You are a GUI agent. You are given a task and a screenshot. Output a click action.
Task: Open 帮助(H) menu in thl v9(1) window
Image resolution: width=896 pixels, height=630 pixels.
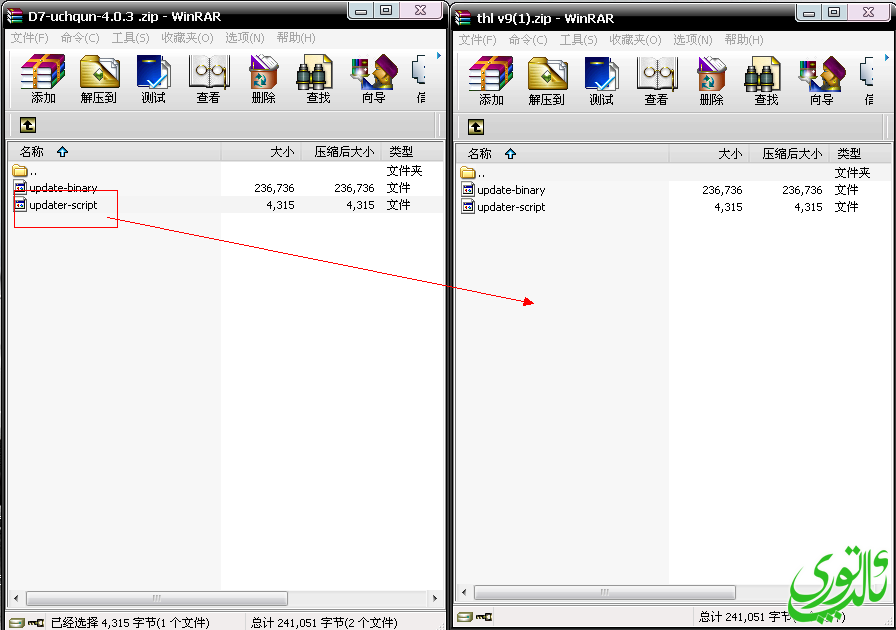[743, 40]
